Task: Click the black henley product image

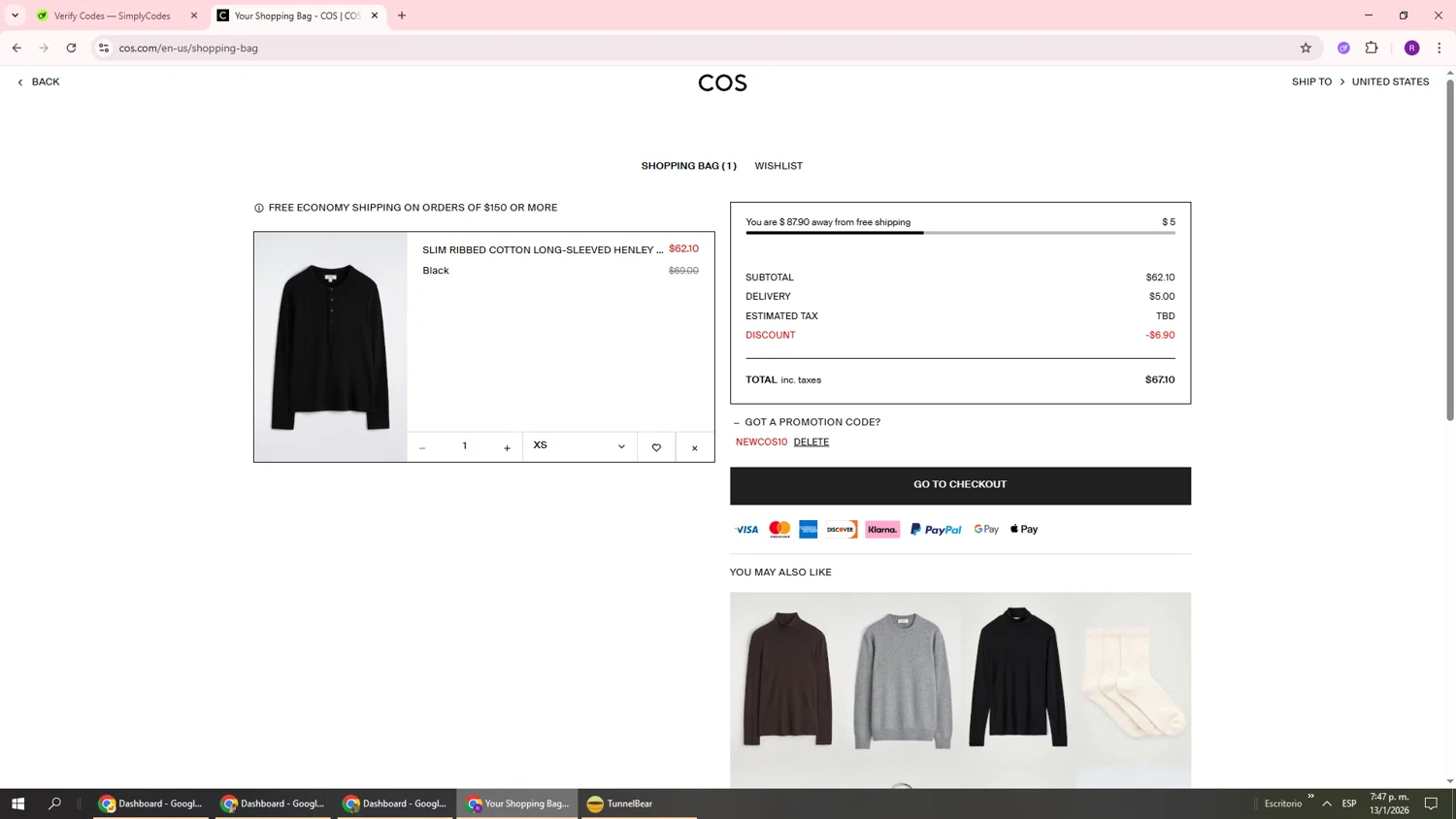Action: click(330, 346)
